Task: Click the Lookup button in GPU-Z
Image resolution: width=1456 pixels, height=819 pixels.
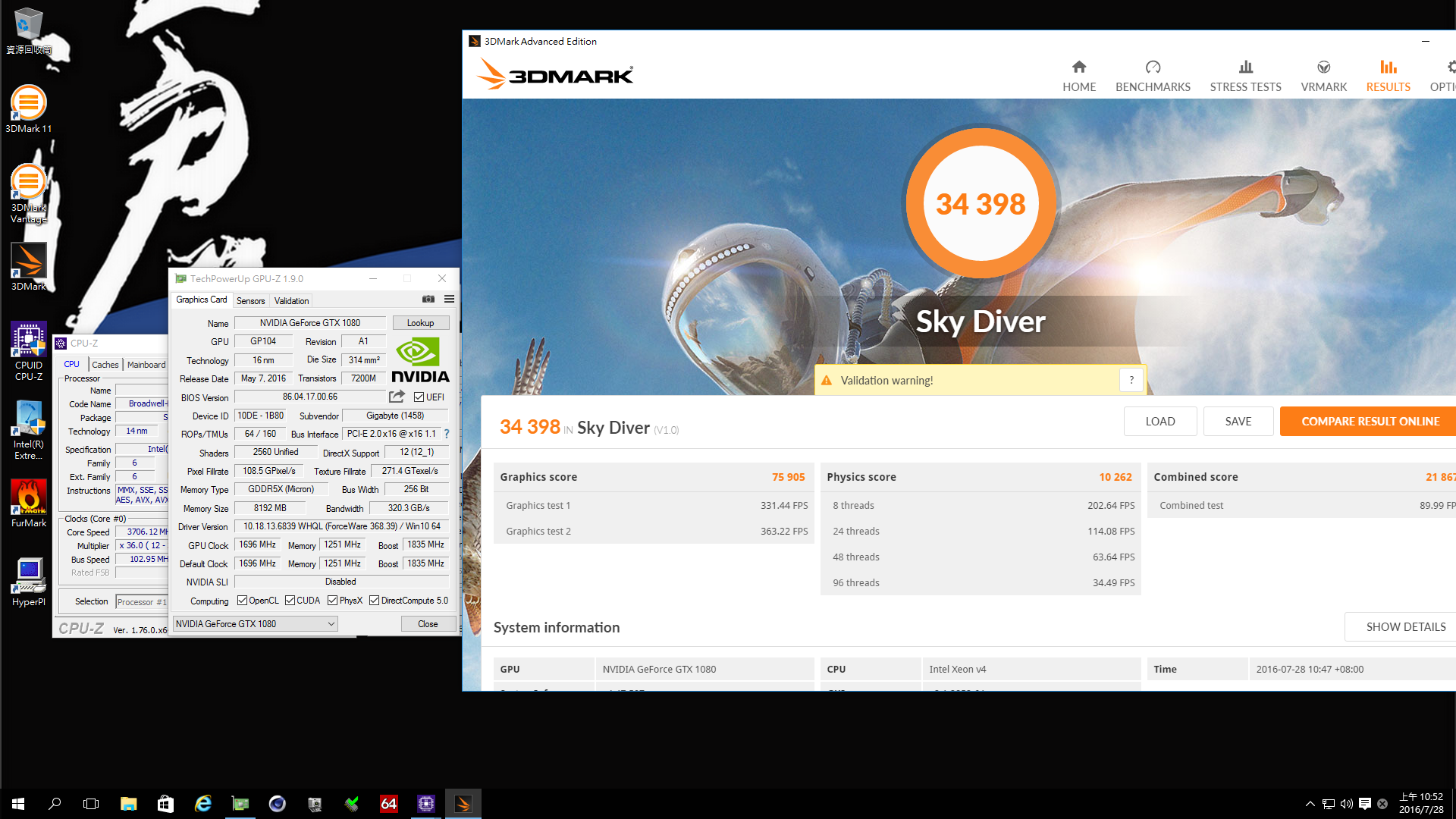Action: tap(421, 323)
